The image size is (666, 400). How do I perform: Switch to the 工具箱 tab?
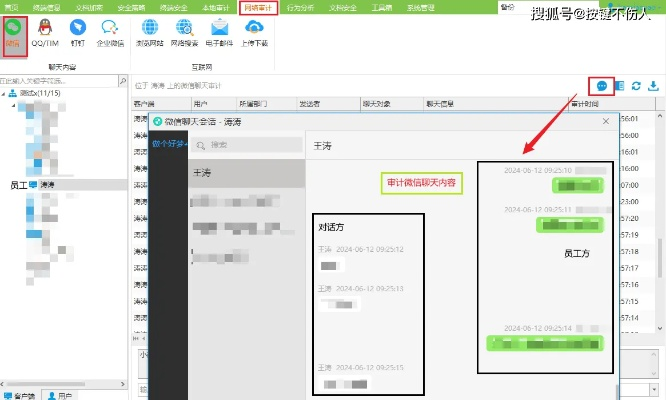pos(381,8)
